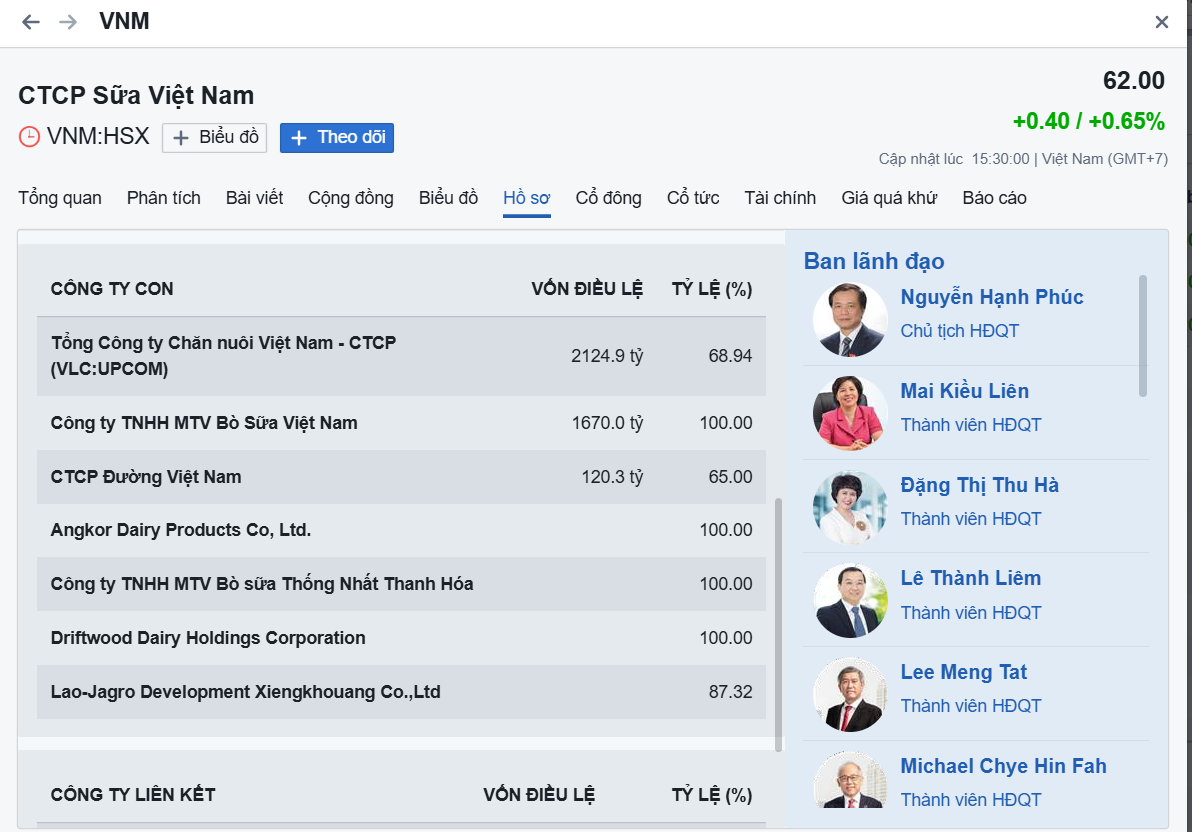
Task: Open Nguyễn Hạnh Phúc name link
Action: tap(992, 297)
